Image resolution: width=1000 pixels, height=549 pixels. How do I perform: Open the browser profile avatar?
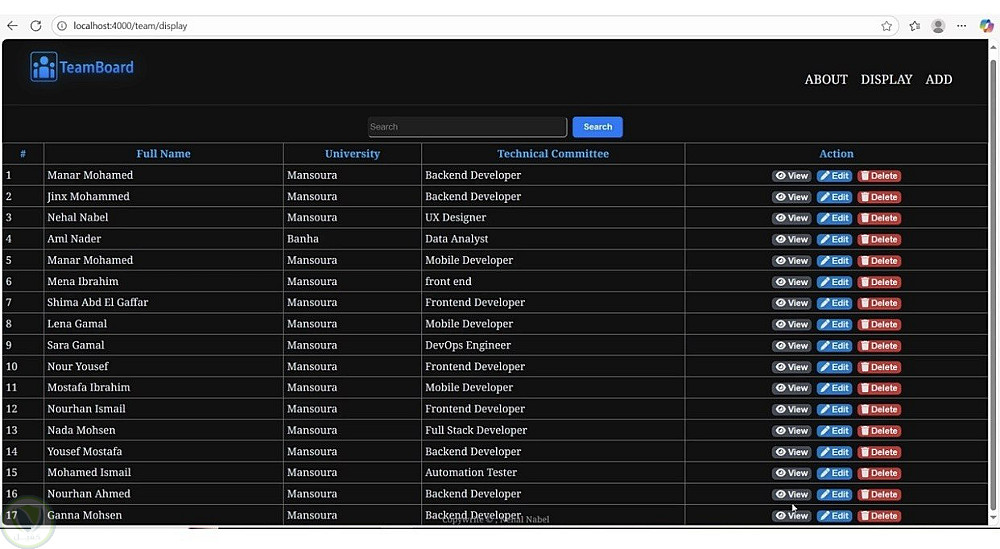point(938,26)
